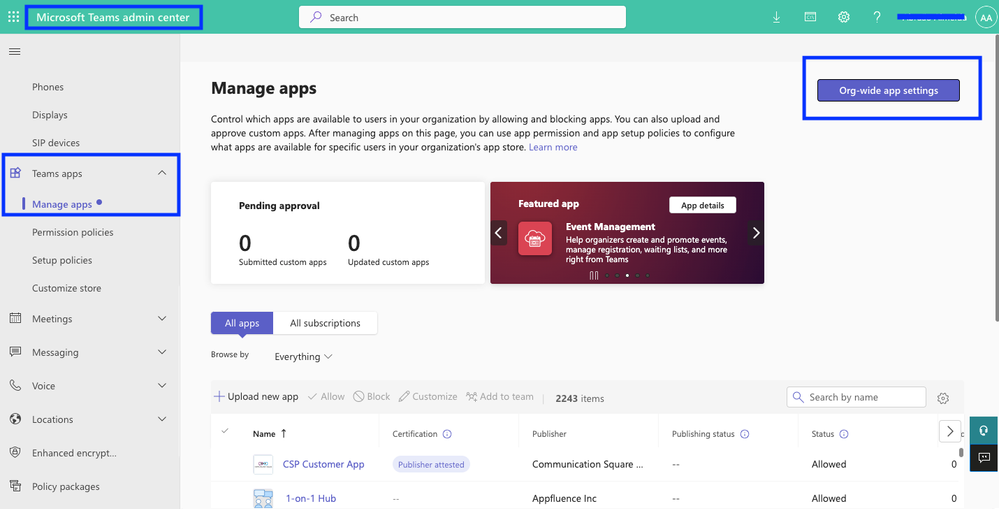Open the CSP Customer App link
This screenshot has width=999, height=509.
(x=324, y=464)
